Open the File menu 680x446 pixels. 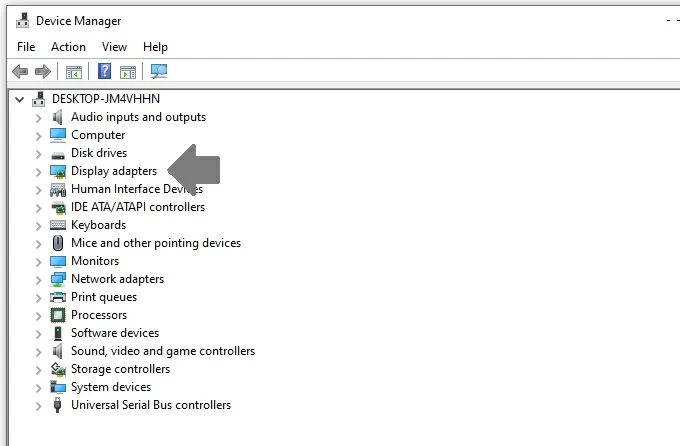click(26, 47)
